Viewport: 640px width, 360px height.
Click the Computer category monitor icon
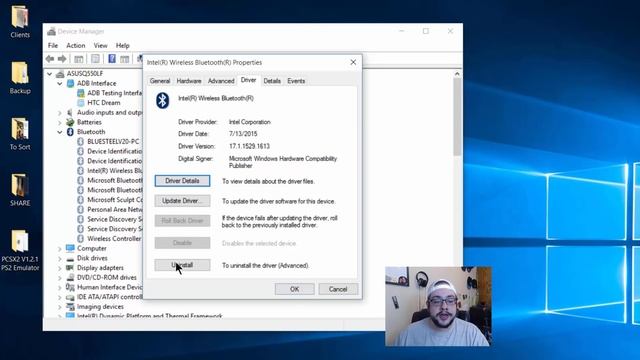point(70,248)
